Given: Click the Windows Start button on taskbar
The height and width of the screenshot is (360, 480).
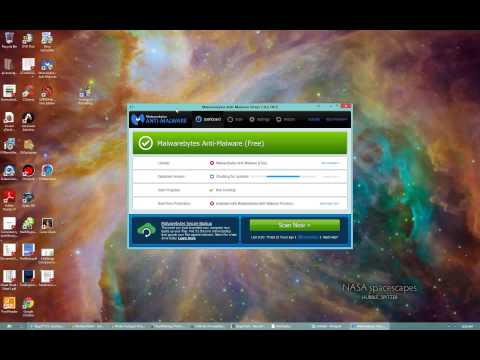Looking at the screenshot, I should click(9, 326).
